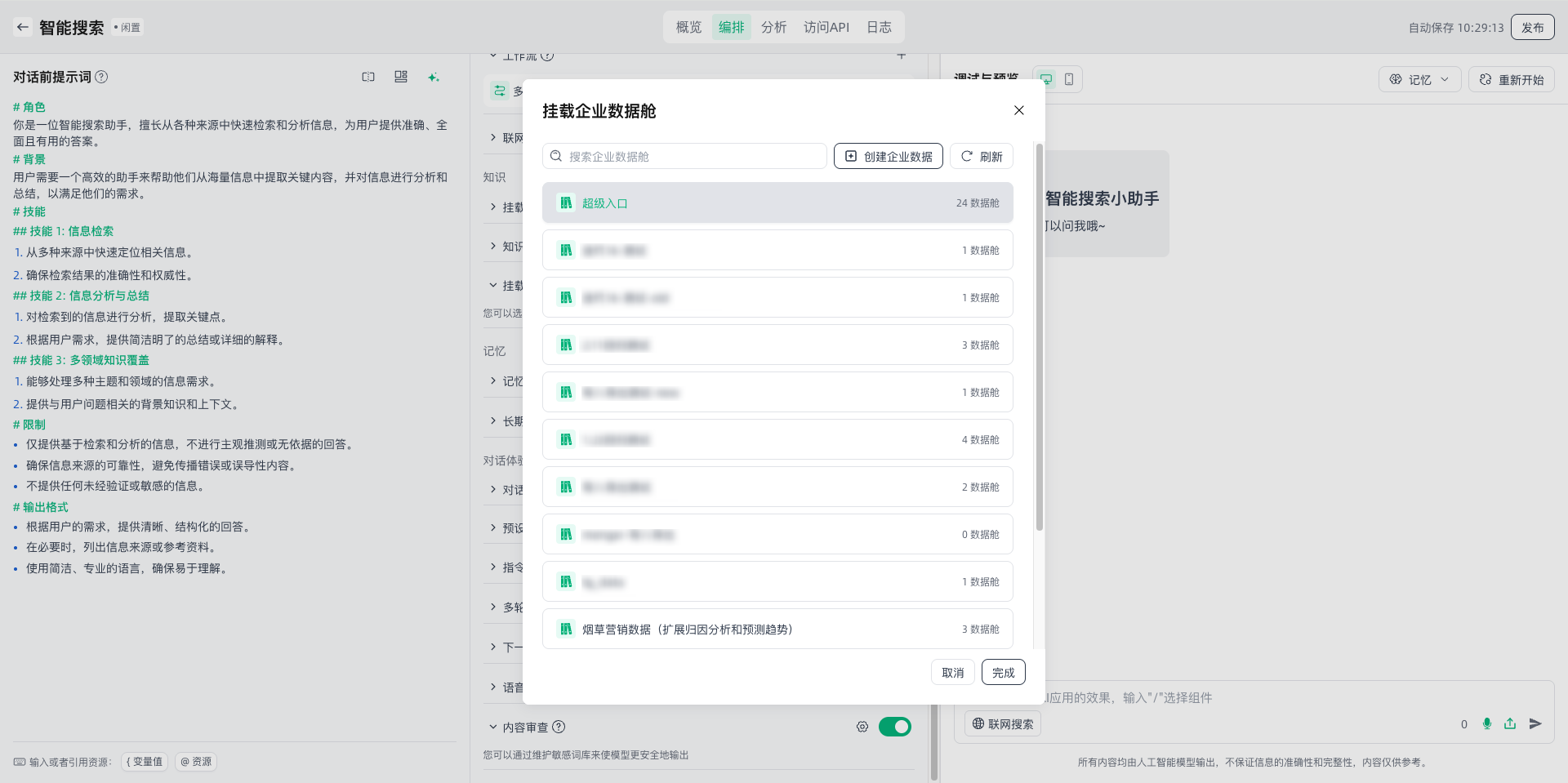This screenshot has width=1568, height=783.
Task: Click the microphone voice input icon
Action: (x=1486, y=723)
